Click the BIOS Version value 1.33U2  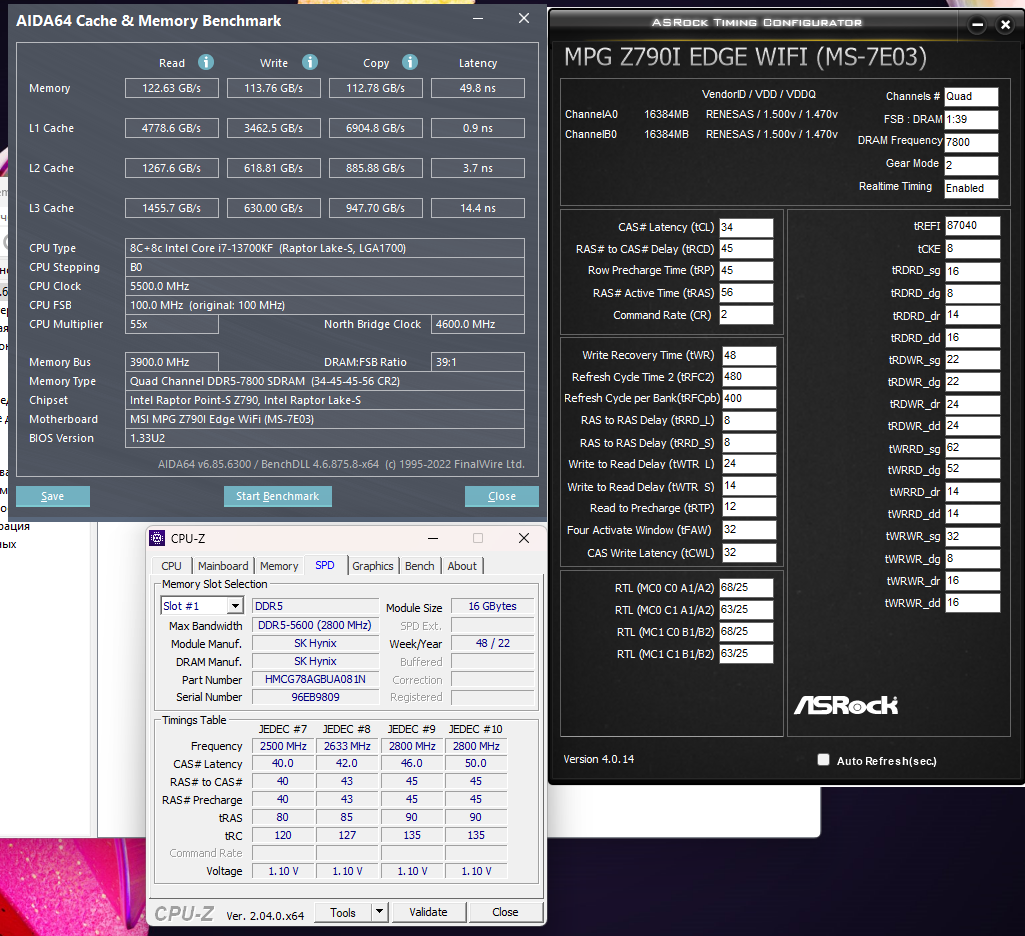click(x=324, y=438)
